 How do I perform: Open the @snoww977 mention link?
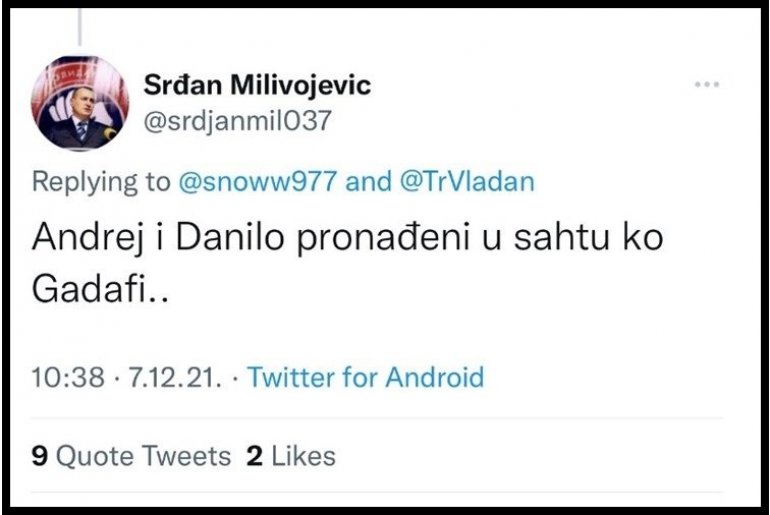[x=258, y=181]
